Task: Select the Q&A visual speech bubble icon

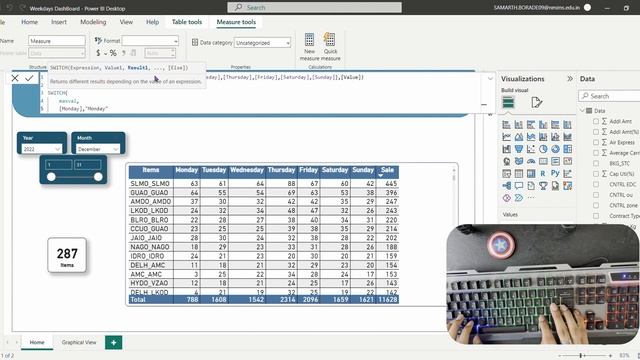Action: 519,186
